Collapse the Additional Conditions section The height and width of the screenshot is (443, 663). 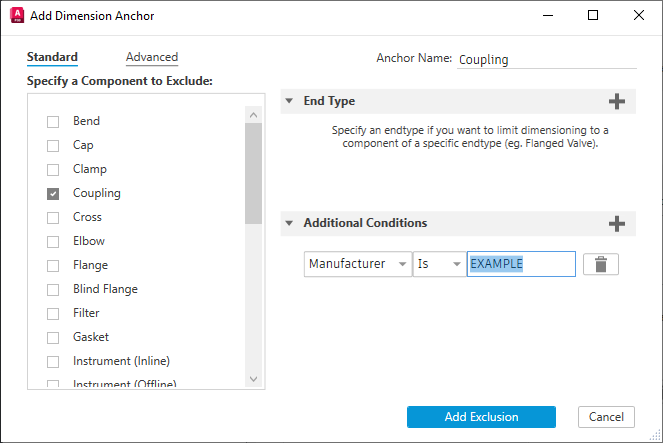click(289, 223)
